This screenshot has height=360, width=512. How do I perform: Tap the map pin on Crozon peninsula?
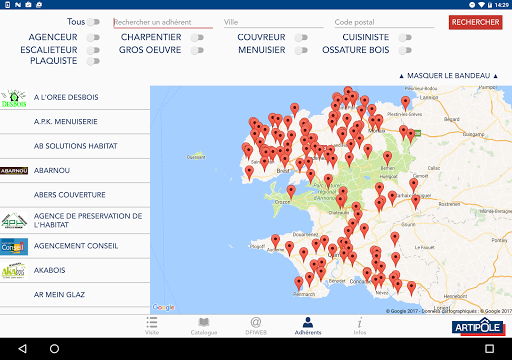[291, 192]
